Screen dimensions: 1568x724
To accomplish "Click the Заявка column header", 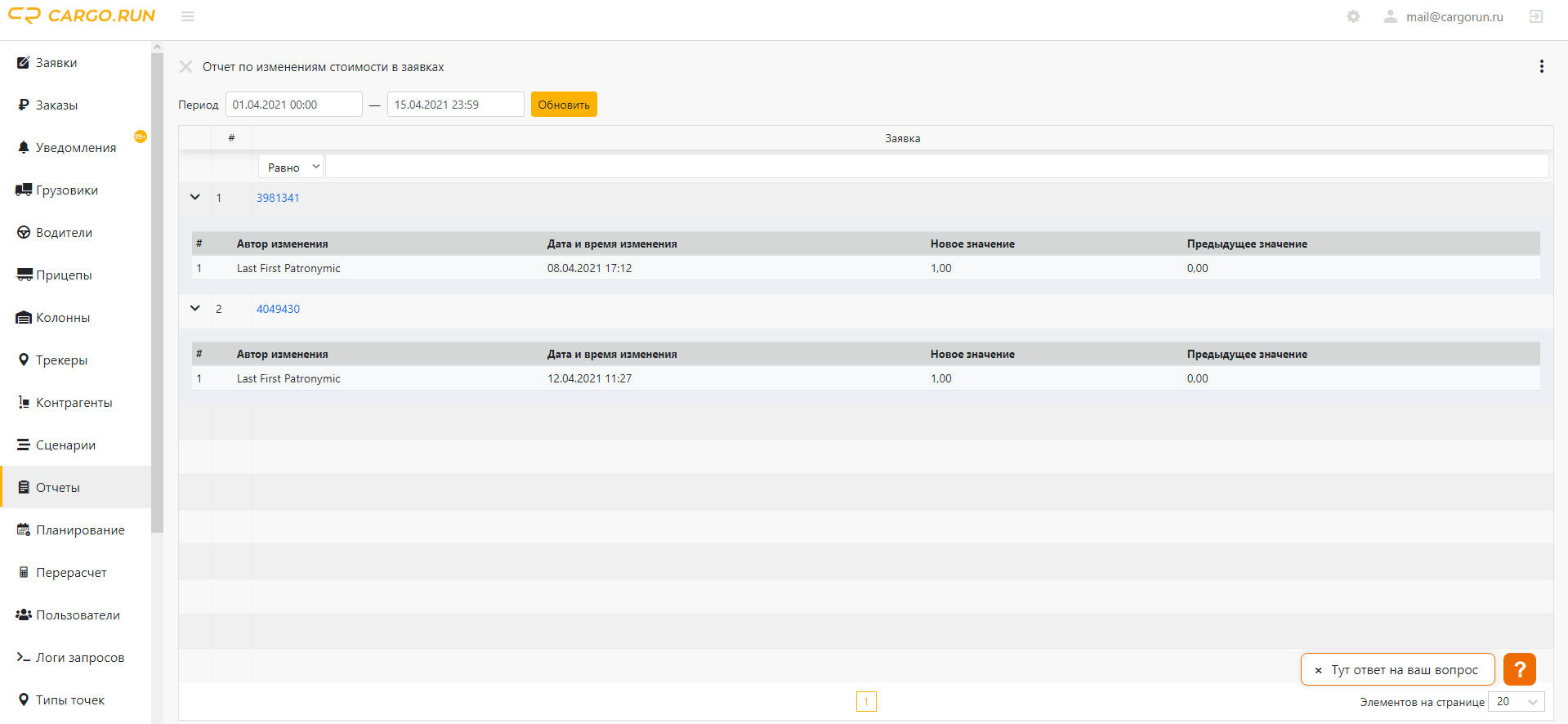I will click(902, 138).
